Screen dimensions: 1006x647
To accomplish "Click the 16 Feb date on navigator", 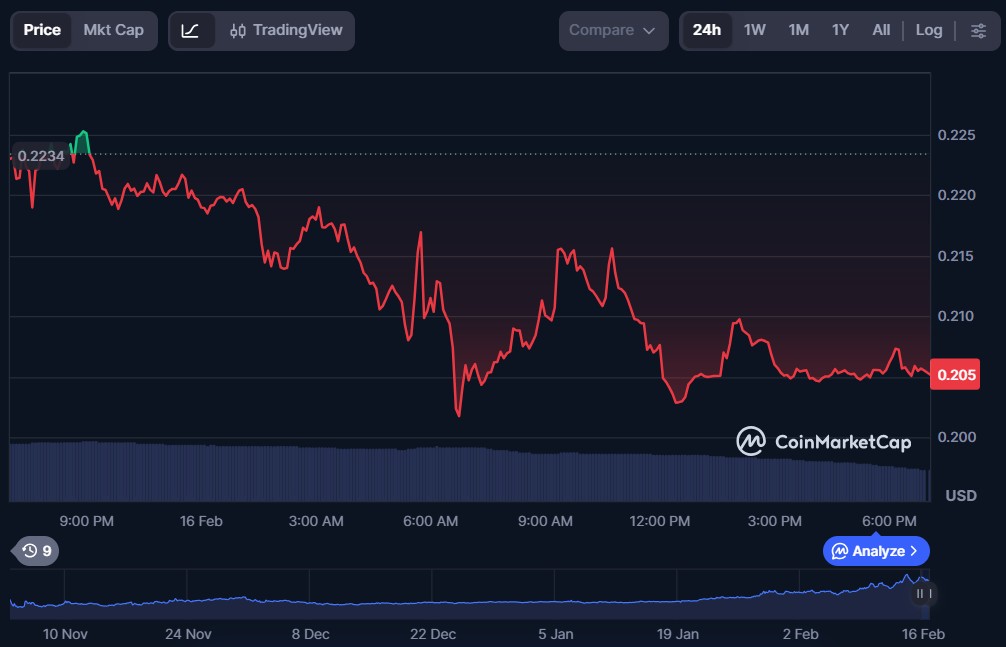I will point(924,634).
